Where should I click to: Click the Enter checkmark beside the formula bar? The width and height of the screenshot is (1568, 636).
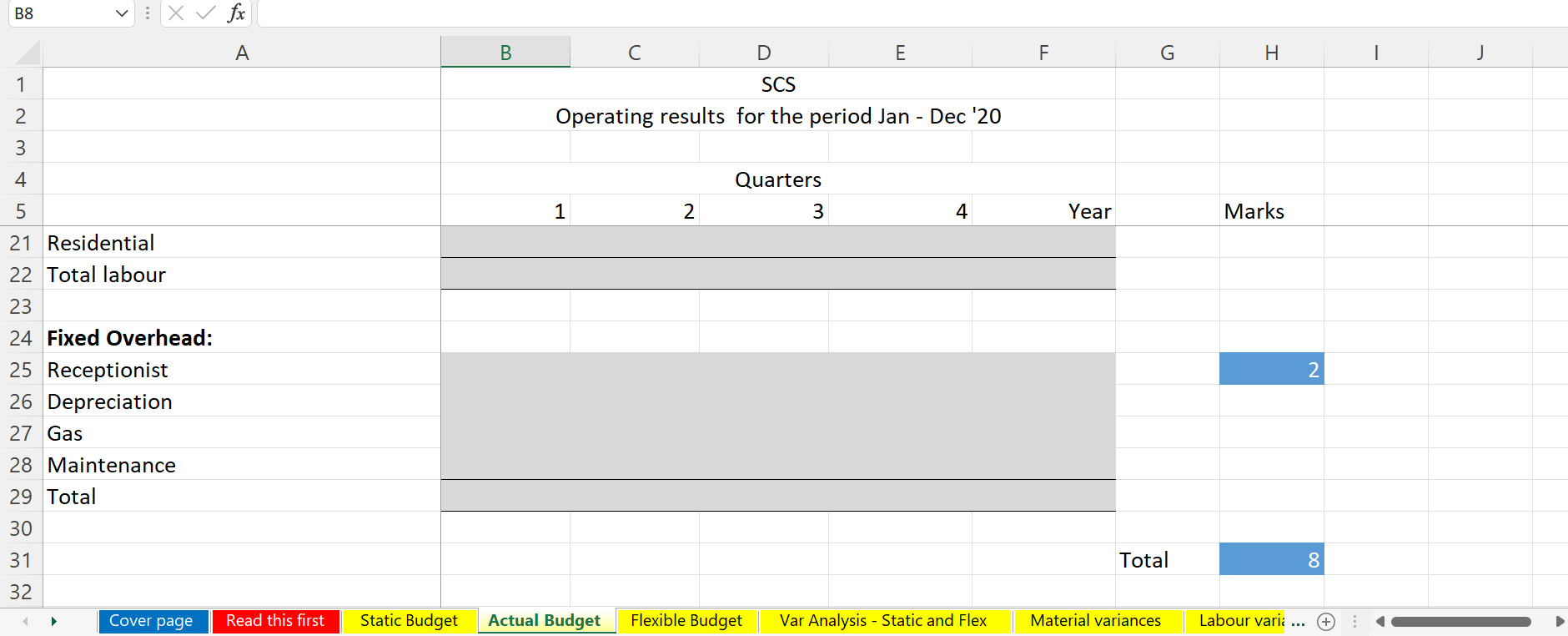pos(205,13)
